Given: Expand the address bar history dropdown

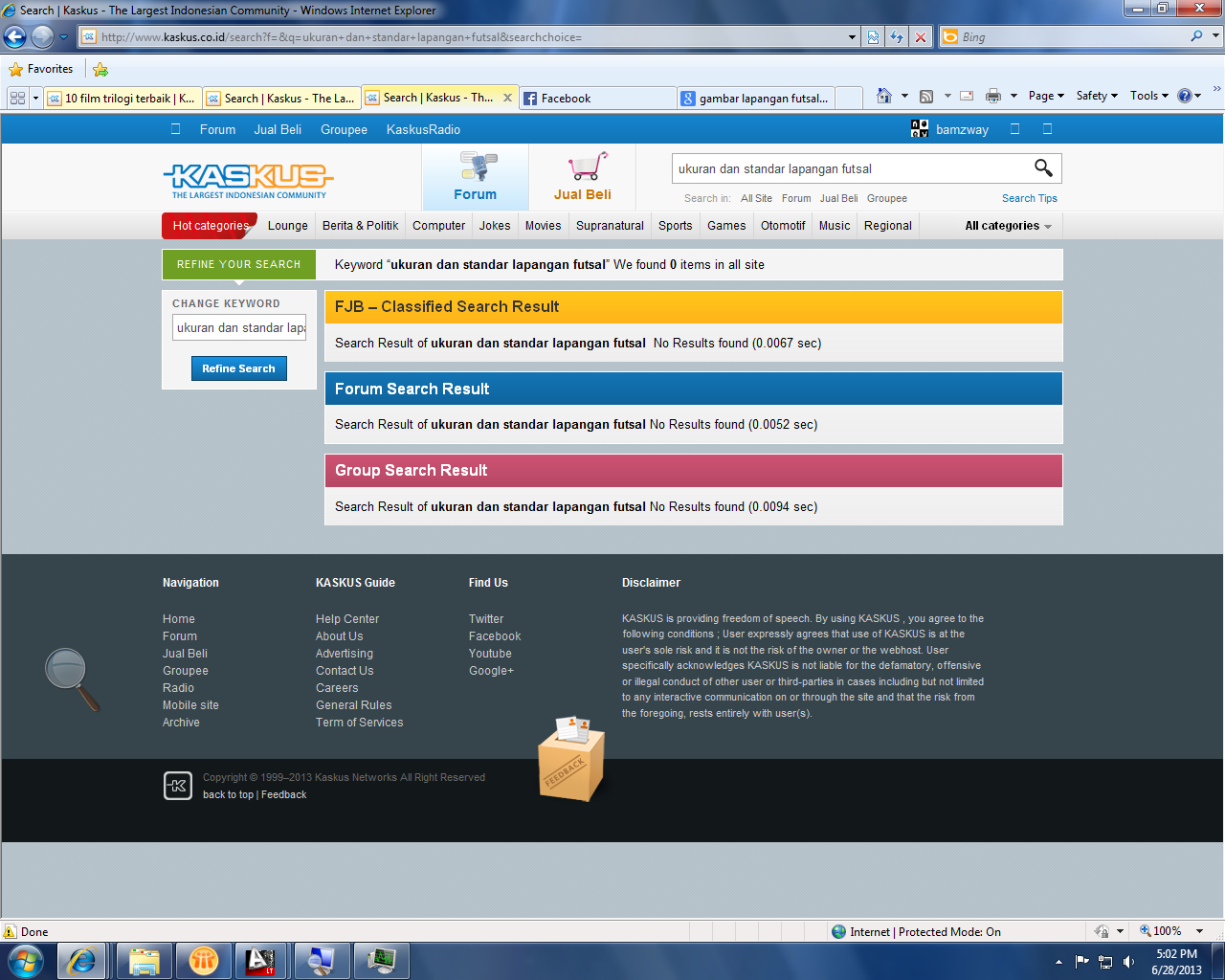Looking at the screenshot, I should click(852, 37).
